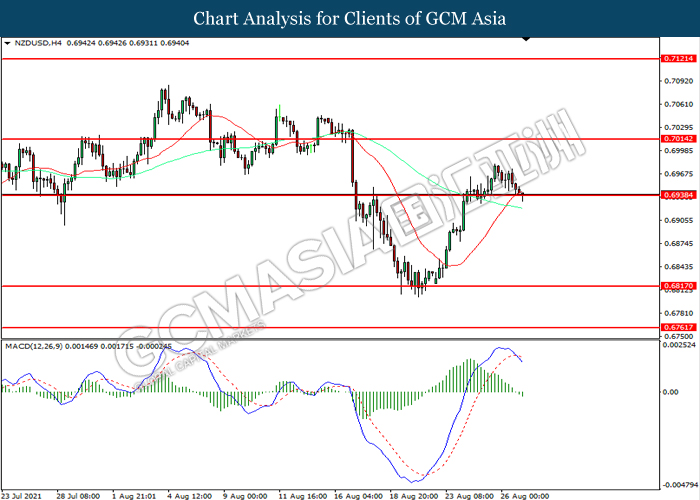This screenshot has height=500, width=700.
Task: Click the 0.70610 price axis value
Action: pos(679,104)
